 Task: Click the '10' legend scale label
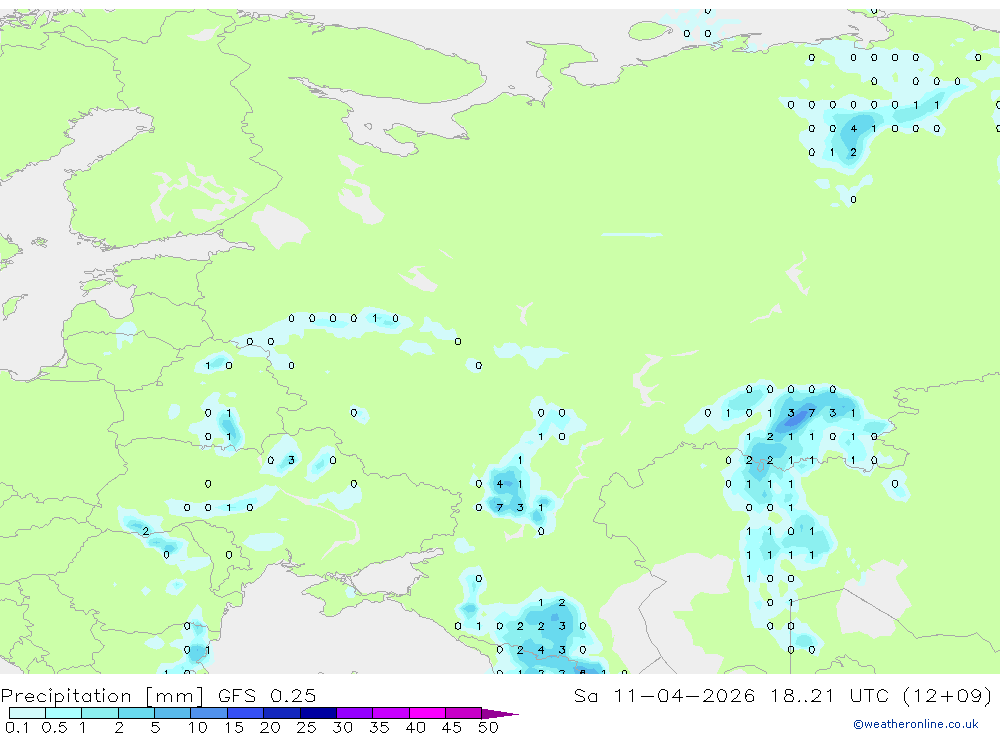coord(198,727)
